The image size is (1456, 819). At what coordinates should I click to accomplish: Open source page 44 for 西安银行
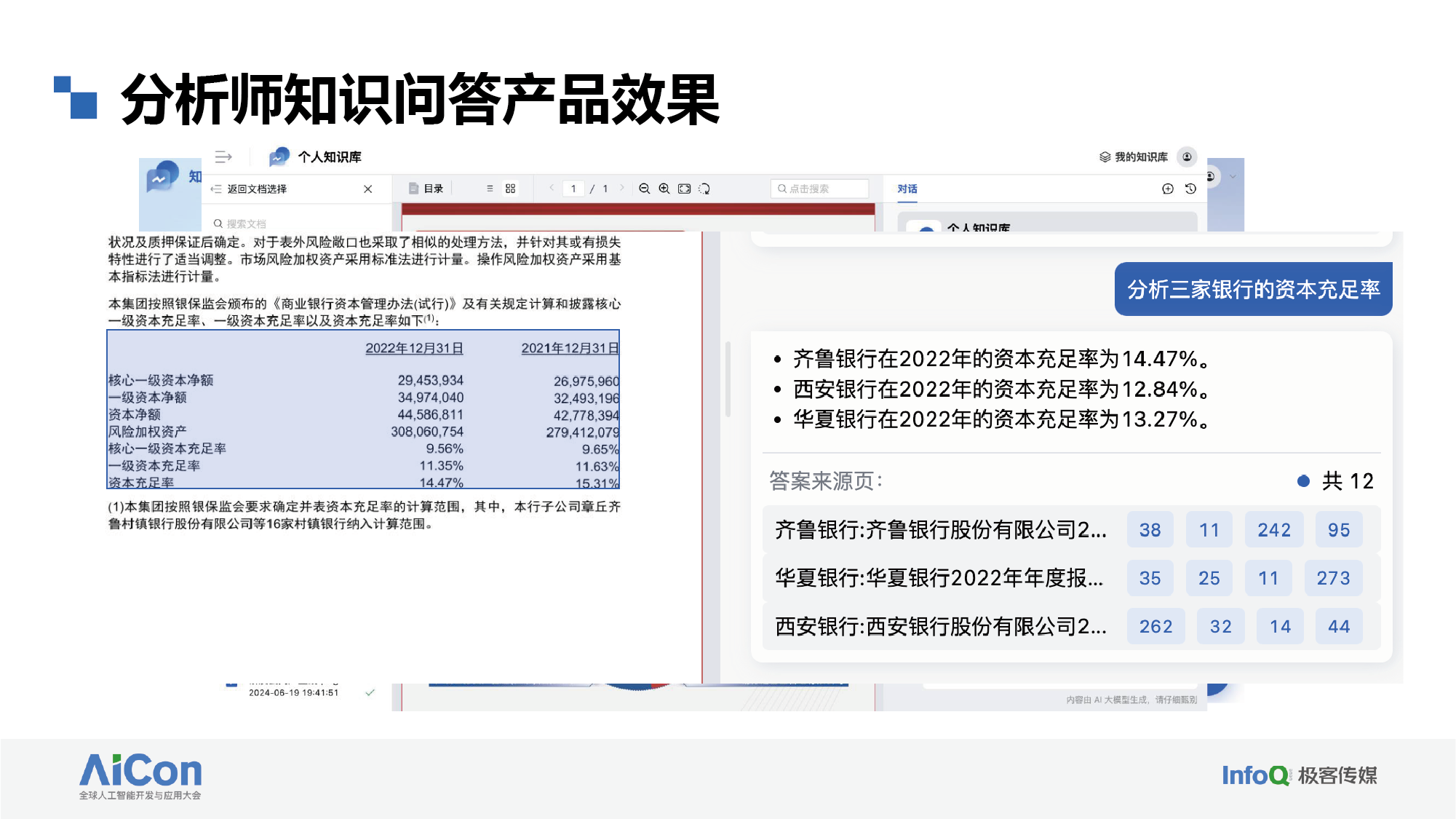(x=1339, y=626)
